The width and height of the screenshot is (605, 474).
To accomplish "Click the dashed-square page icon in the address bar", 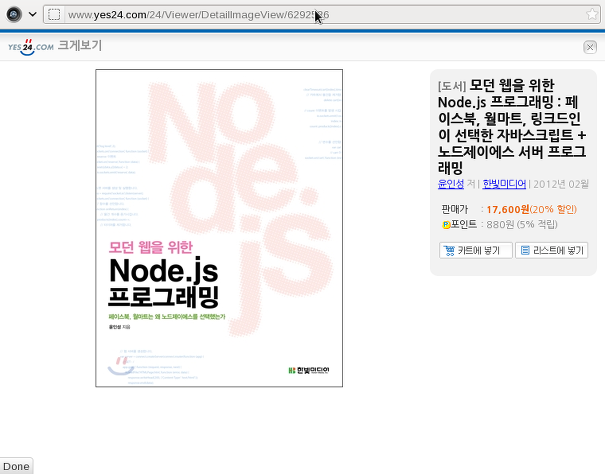I will point(54,15).
